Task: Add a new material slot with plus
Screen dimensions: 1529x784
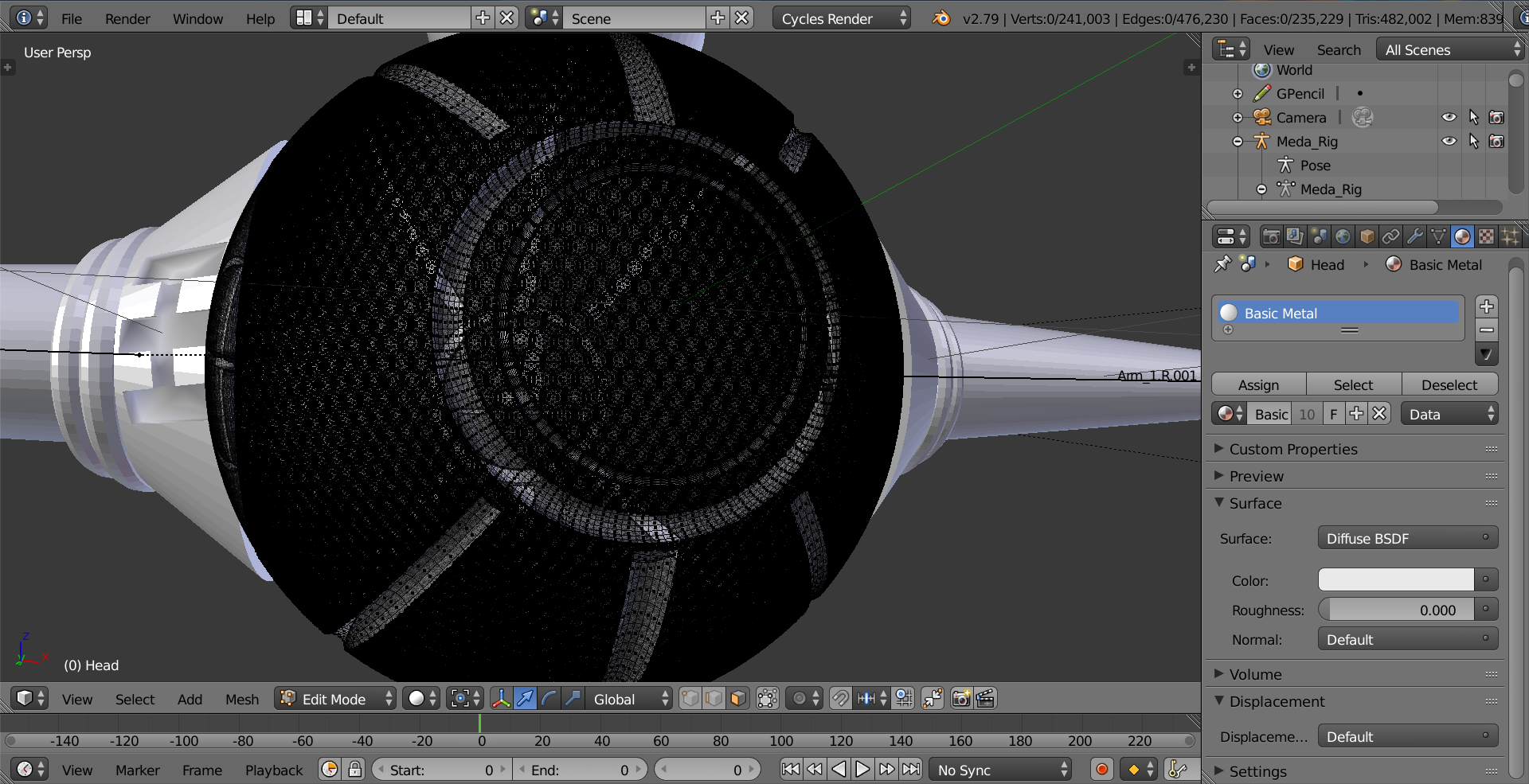Action: point(1486,306)
